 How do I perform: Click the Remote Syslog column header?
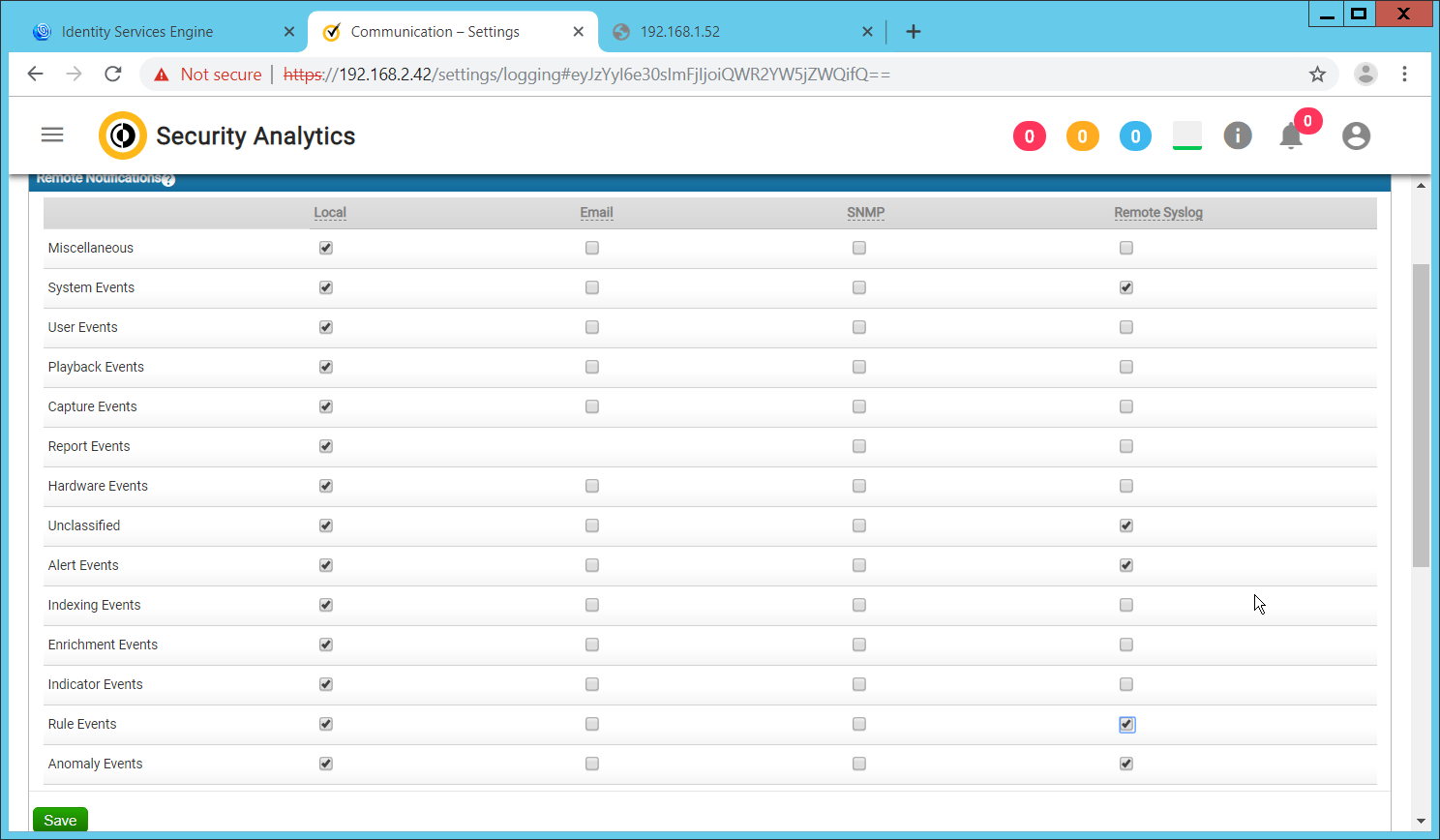(1157, 213)
